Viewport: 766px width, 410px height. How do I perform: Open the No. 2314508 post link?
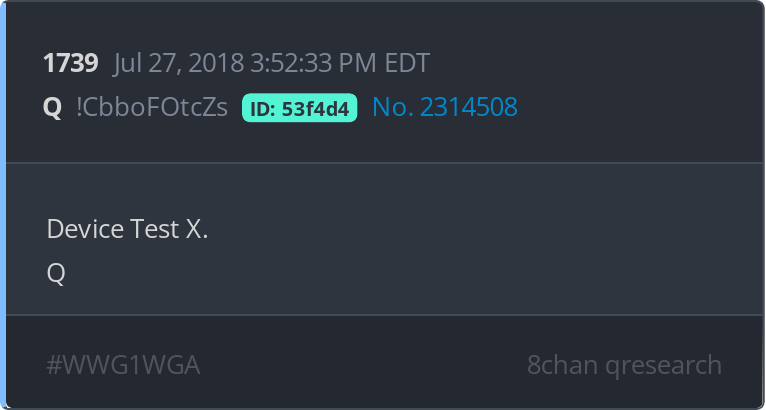point(445,107)
